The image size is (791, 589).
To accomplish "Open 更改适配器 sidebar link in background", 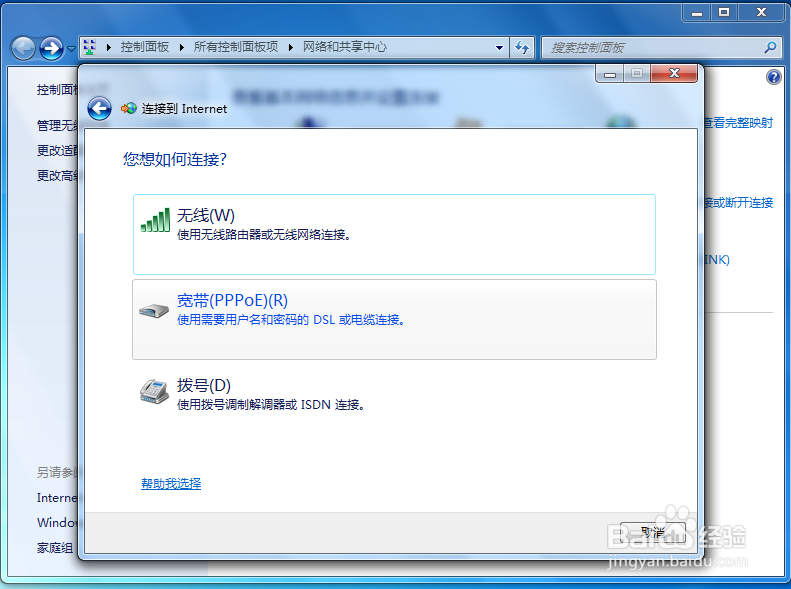I will pyautogui.click(x=57, y=150).
